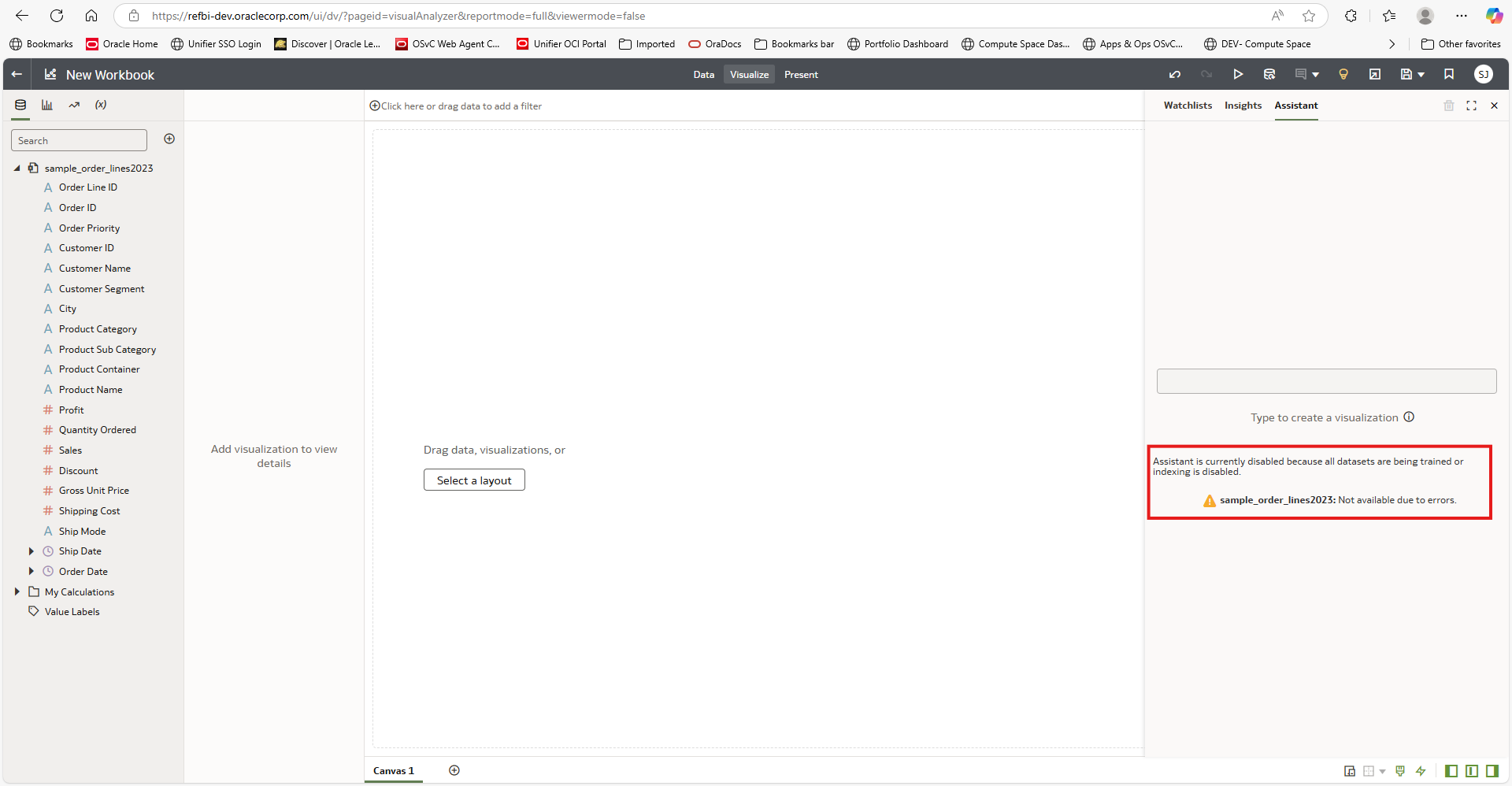Open the grid layout dropdown in footer

click(1382, 772)
